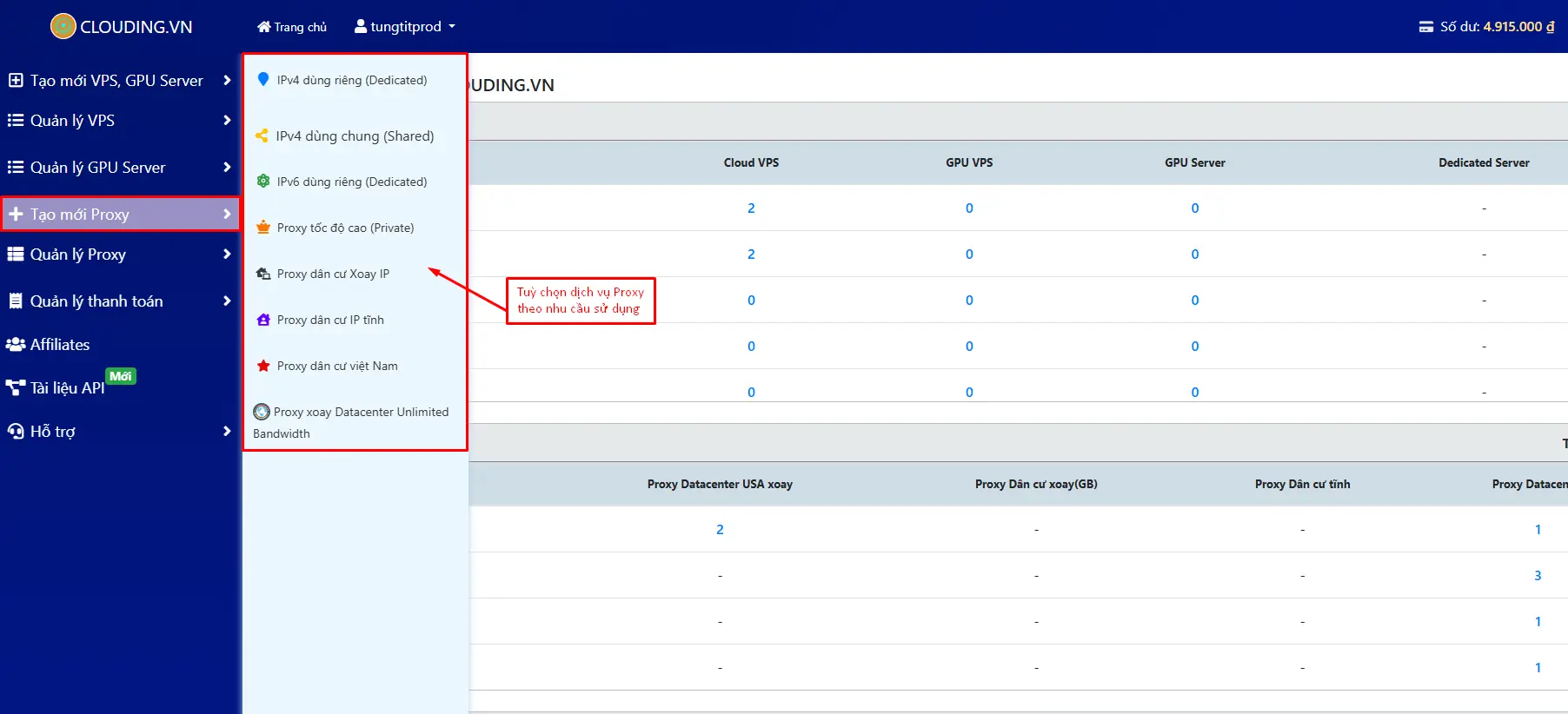Expand the Hỗ trợ chevron
This screenshot has height=714, width=1568.
[x=227, y=431]
